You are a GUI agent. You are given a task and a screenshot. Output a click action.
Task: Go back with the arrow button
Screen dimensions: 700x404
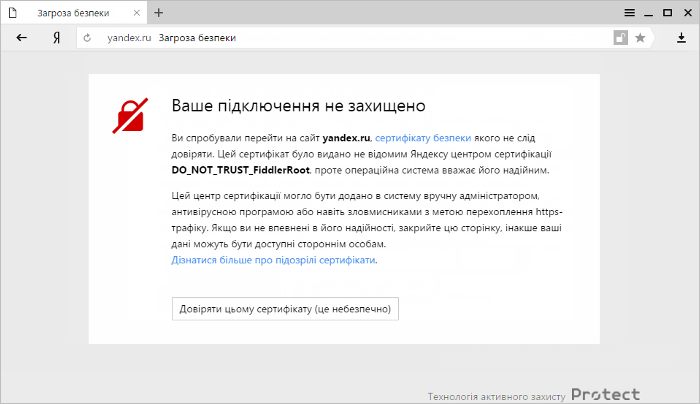21,38
